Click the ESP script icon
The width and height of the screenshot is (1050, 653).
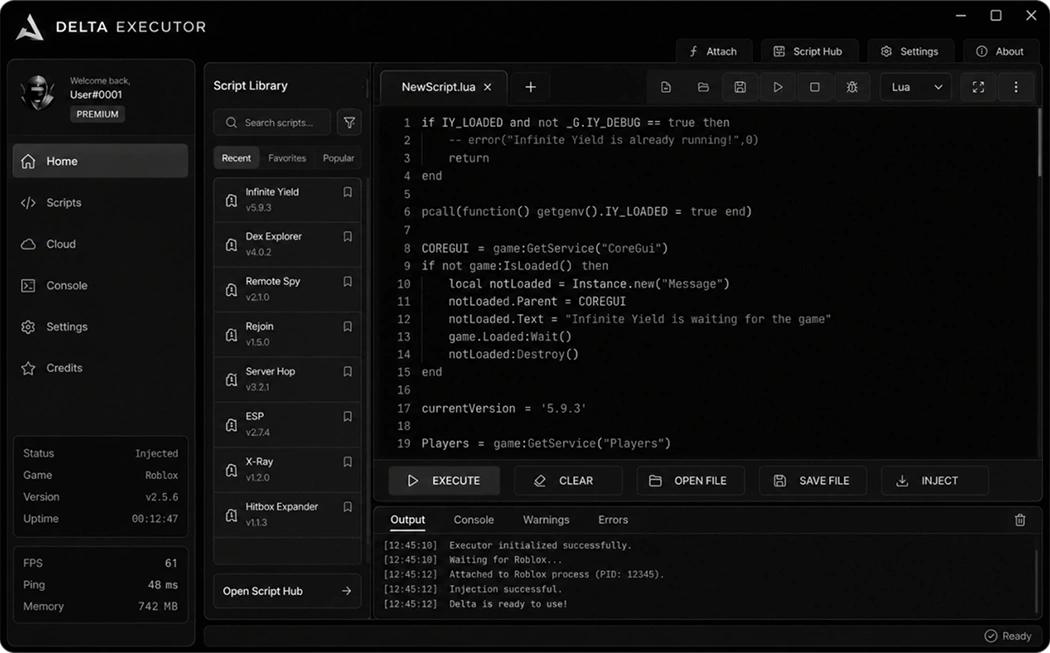tap(231, 425)
